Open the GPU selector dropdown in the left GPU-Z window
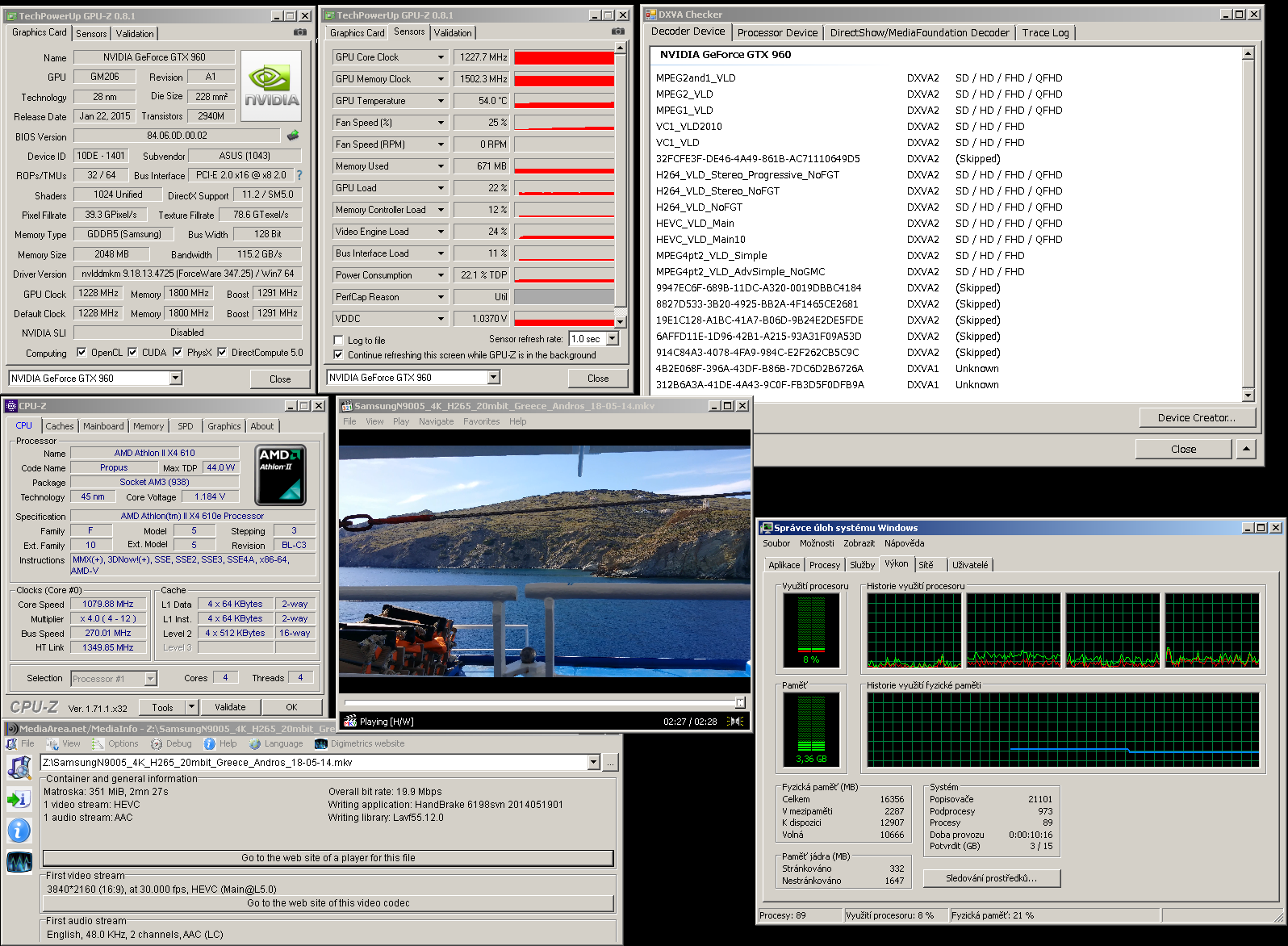The width and height of the screenshot is (1288, 946). 175,378
